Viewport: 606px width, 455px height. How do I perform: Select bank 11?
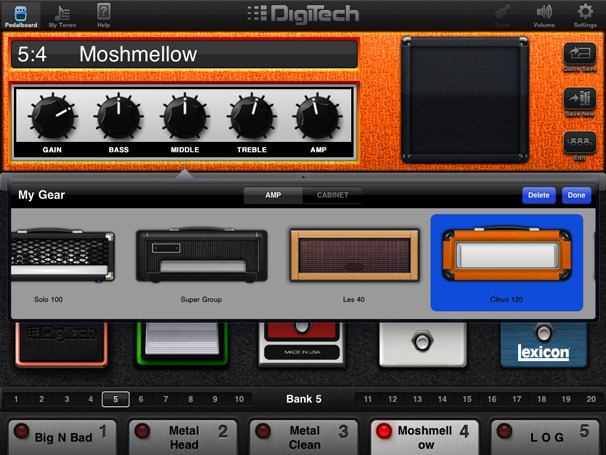click(368, 399)
